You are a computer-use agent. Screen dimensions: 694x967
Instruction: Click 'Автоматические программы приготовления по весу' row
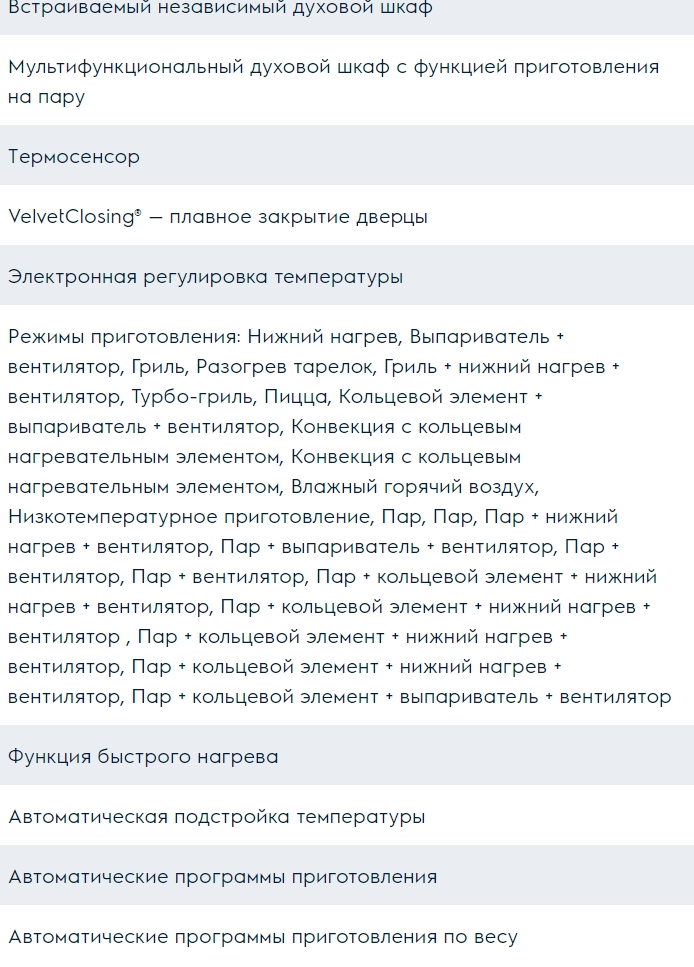pyautogui.click(x=263, y=937)
